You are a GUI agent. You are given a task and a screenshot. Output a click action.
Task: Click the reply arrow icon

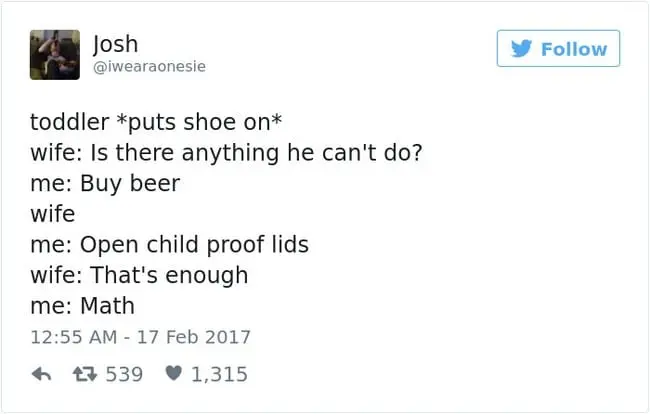(41, 374)
